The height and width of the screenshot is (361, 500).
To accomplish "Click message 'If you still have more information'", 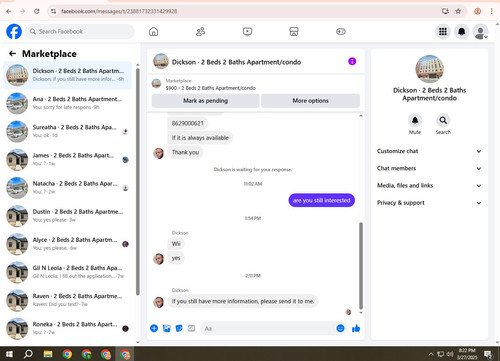I will pos(243,301).
